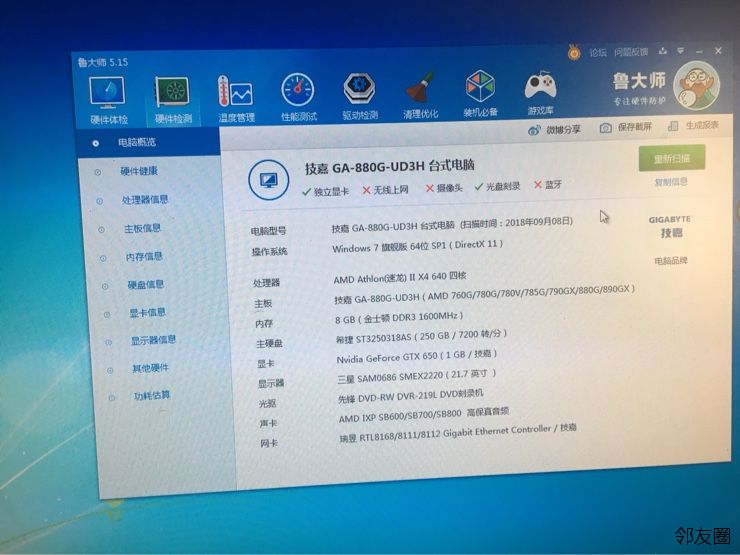Click Windows 7 旗舰版 64位 SP1 text
Viewport: 740px width, 555px height.
(x=418, y=246)
